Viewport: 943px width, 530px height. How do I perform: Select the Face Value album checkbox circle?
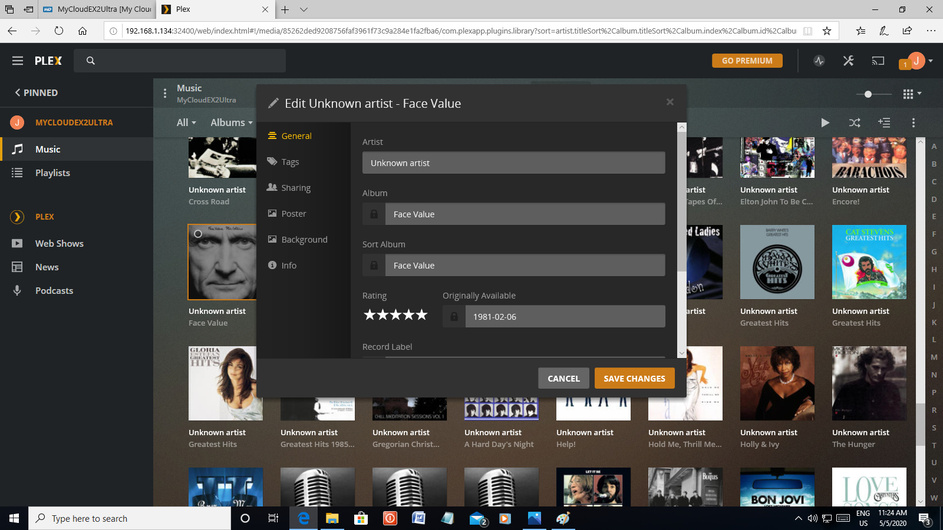coord(198,234)
